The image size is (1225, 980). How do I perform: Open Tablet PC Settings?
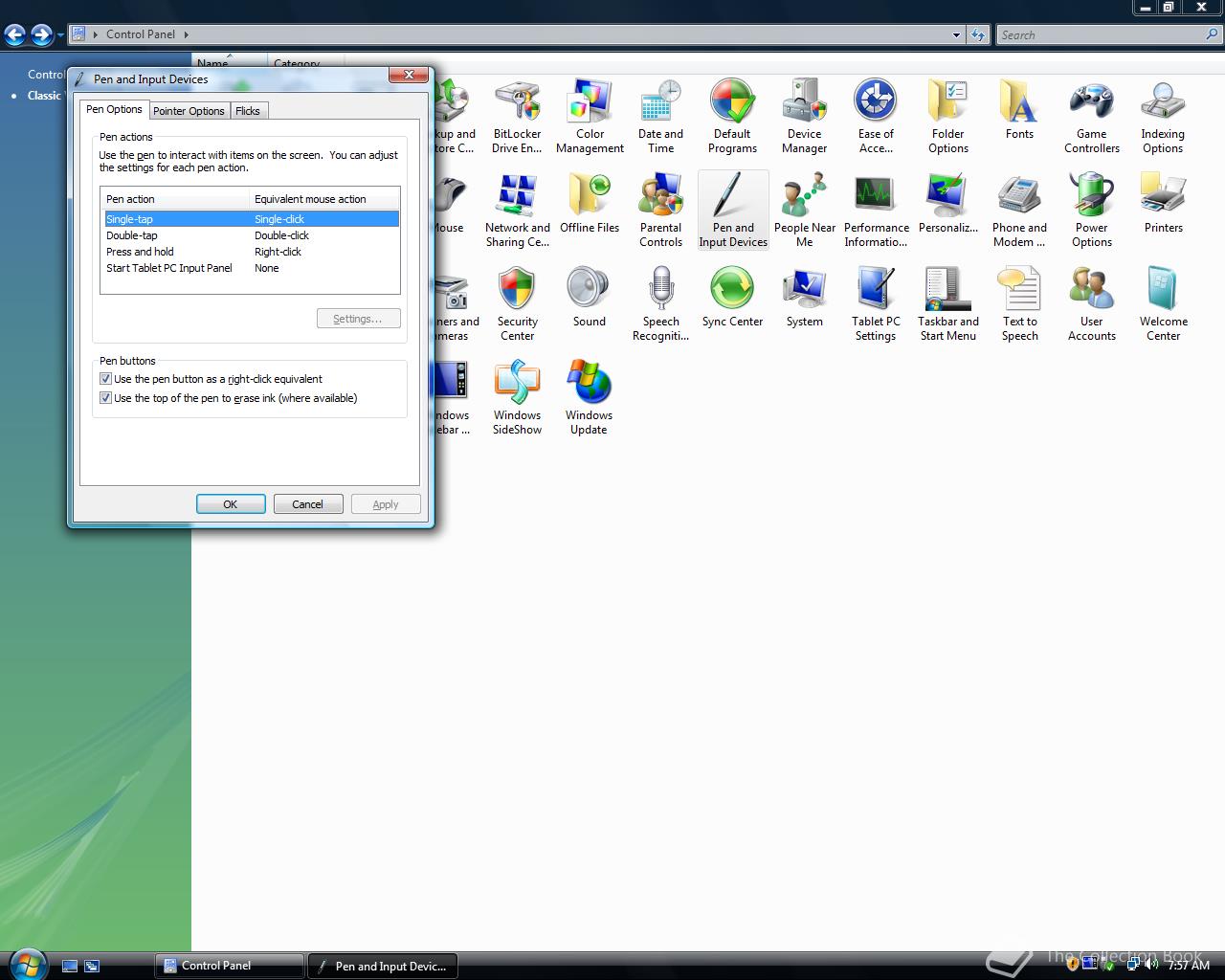[x=876, y=304]
